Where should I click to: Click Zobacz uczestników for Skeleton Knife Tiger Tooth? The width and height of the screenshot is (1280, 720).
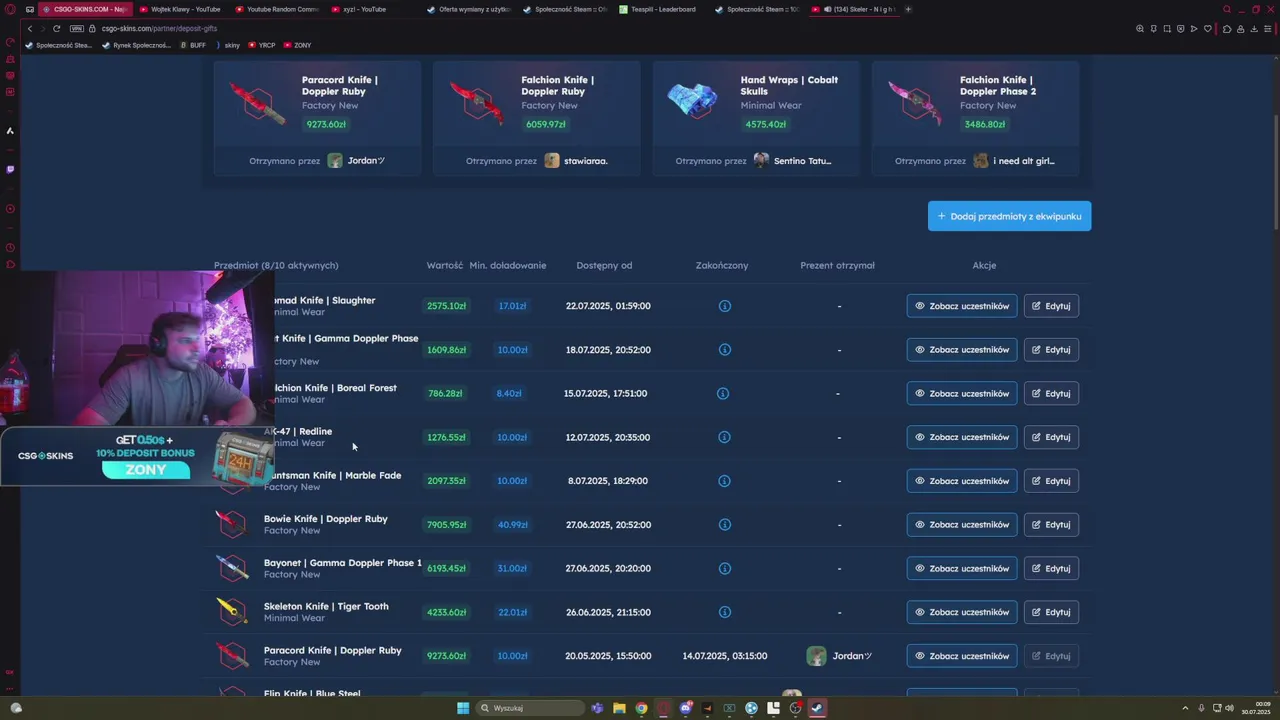(x=962, y=612)
